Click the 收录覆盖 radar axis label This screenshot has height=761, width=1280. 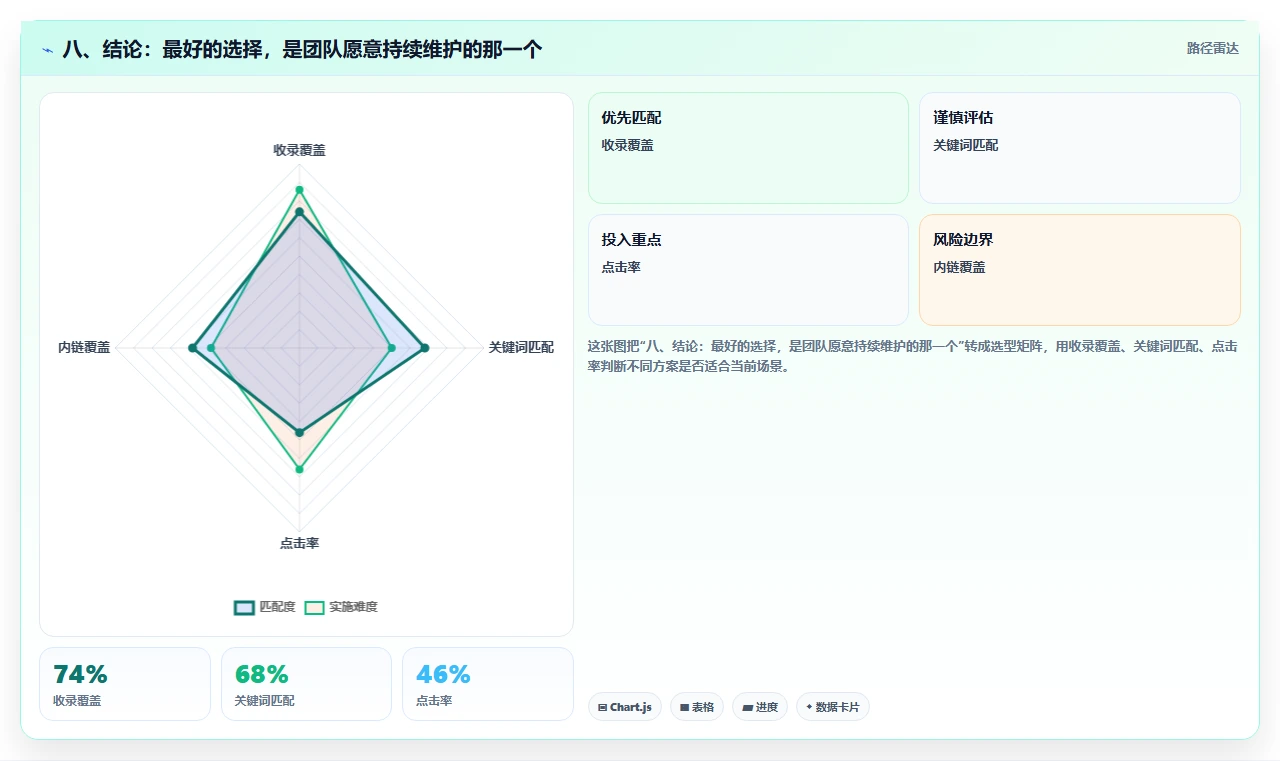click(x=299, y=150)
